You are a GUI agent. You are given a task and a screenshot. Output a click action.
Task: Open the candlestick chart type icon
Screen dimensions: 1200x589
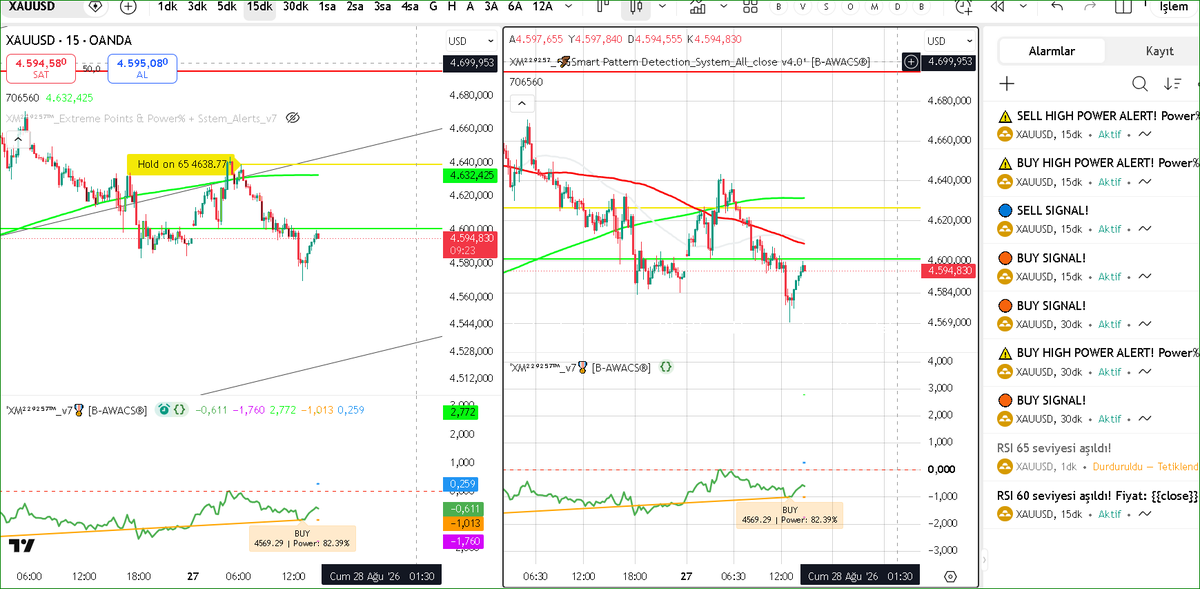pyautogui.click(x=635, y=8)
